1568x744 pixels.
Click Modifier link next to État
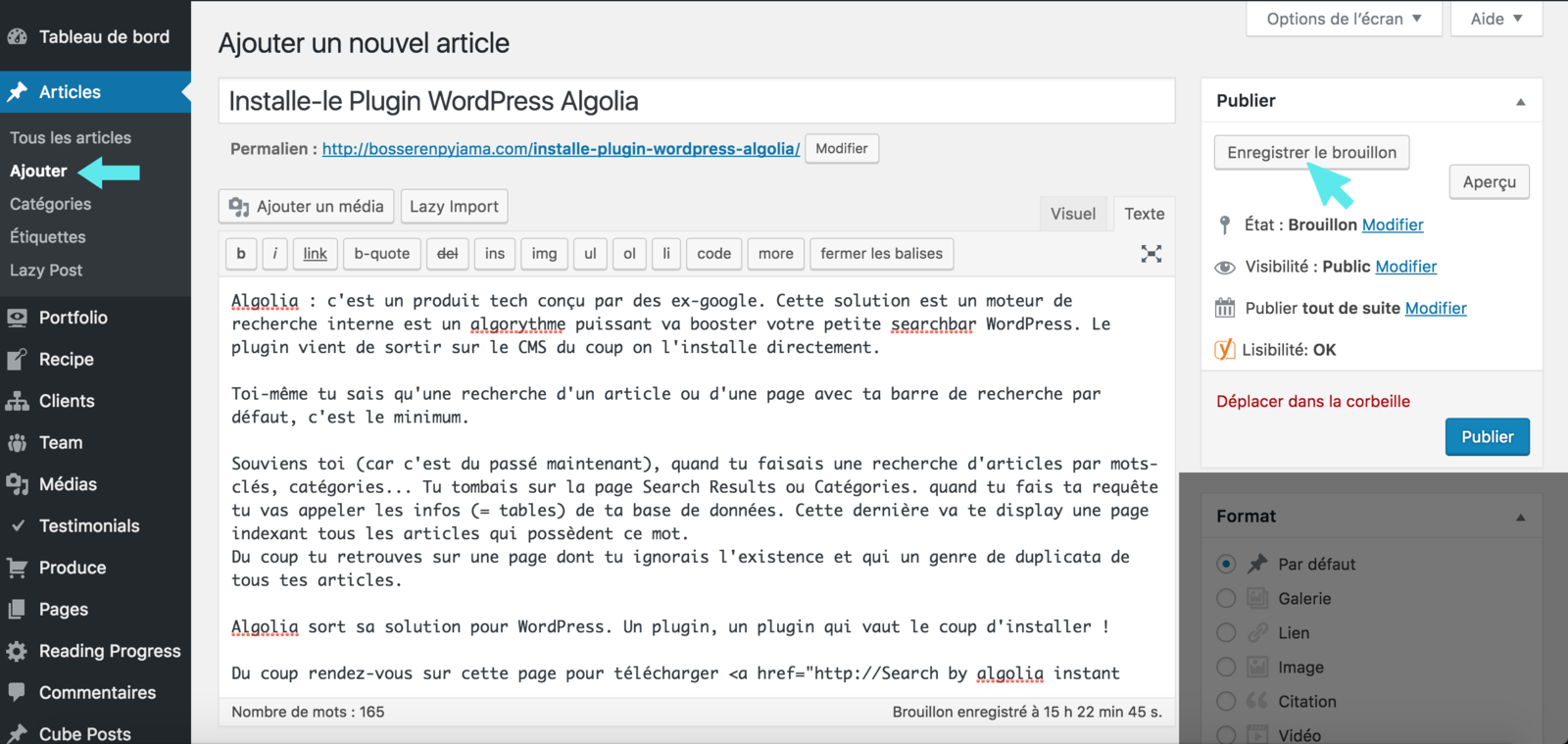(x=1393, y=225)
